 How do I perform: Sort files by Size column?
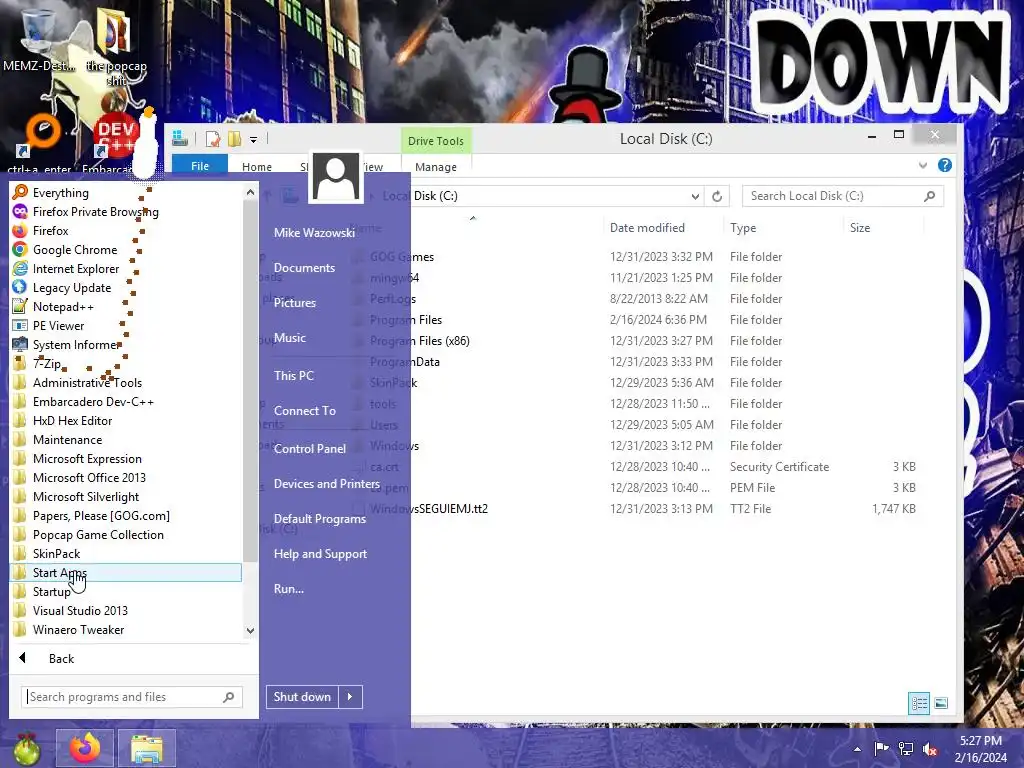click(x=860, y=228)
